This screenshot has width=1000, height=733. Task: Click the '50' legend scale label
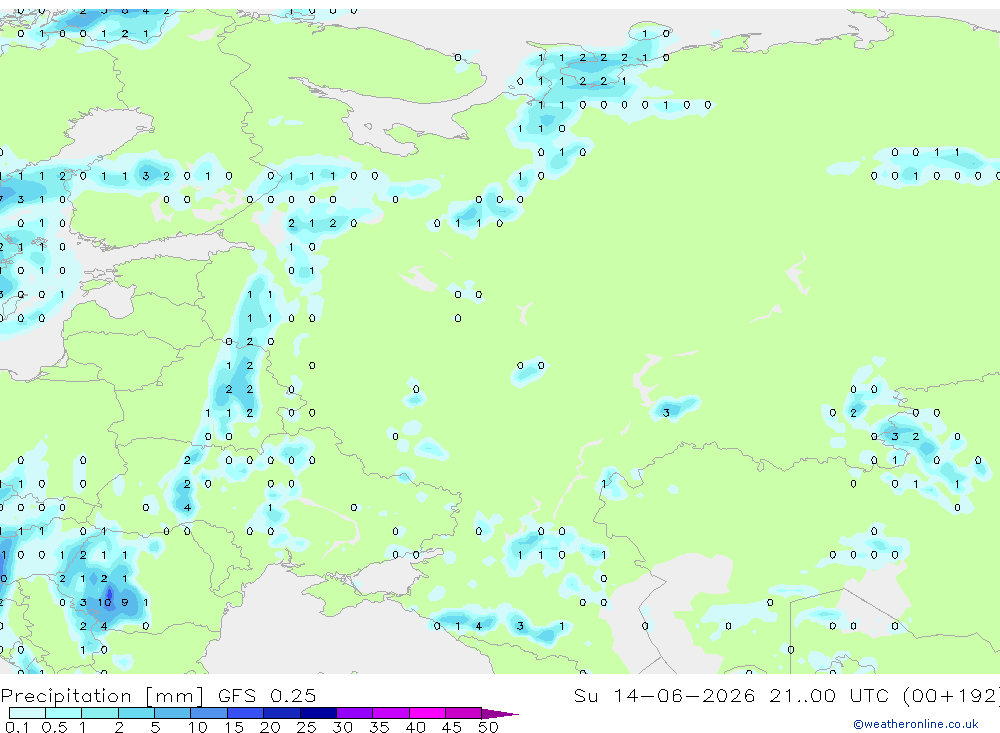click(488, 727)
